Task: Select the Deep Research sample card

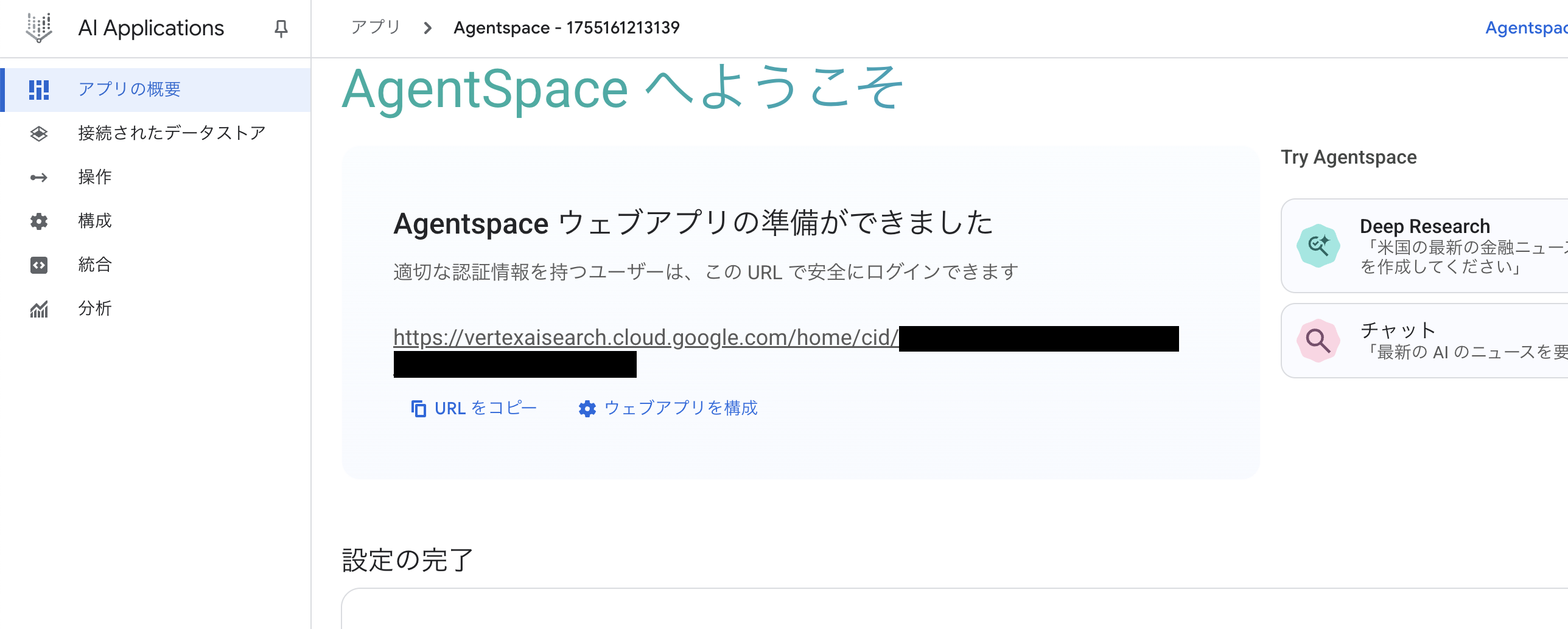Action: [x=1424, y=246]
